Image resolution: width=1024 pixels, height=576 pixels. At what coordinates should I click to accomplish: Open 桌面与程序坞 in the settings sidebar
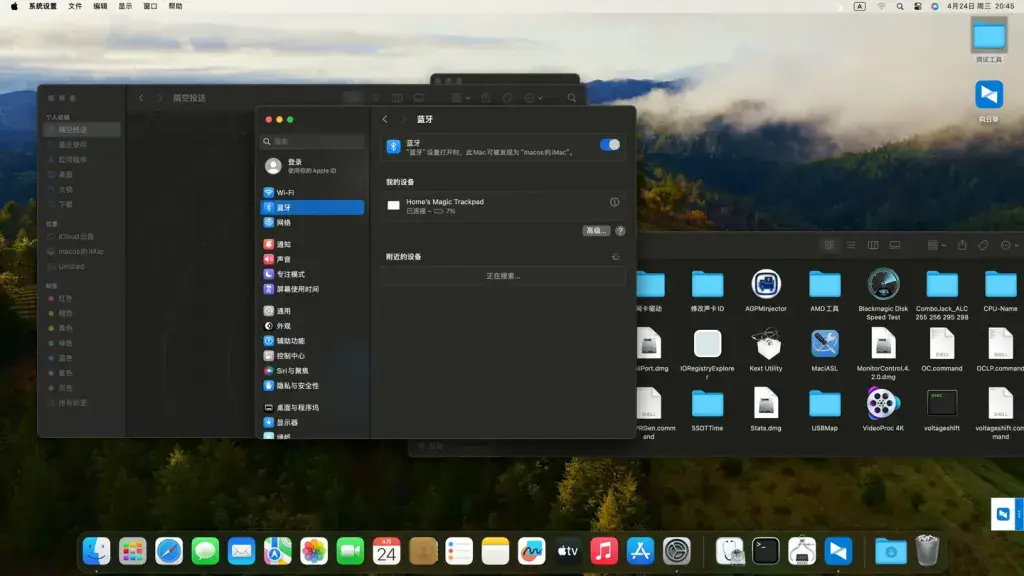313,408
